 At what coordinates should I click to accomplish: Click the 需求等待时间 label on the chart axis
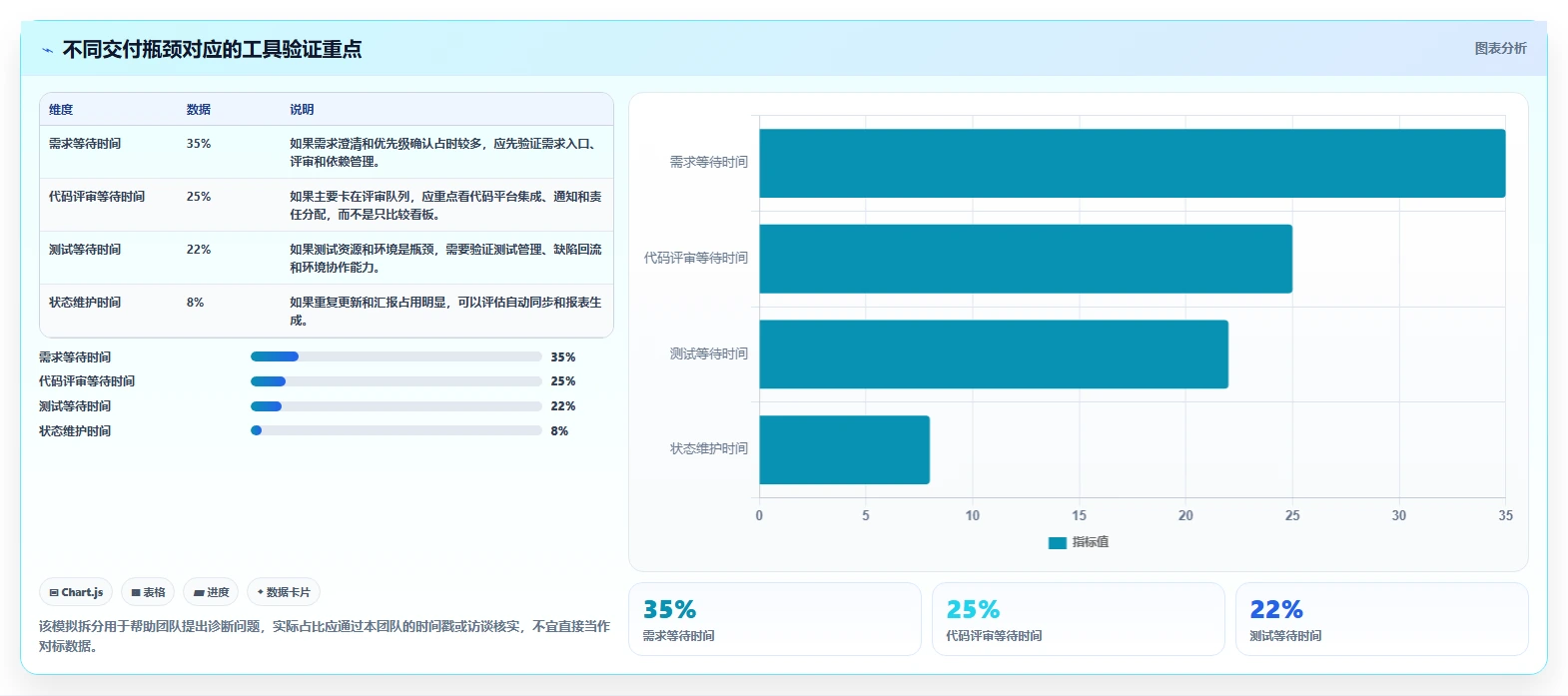coord(709,162)
